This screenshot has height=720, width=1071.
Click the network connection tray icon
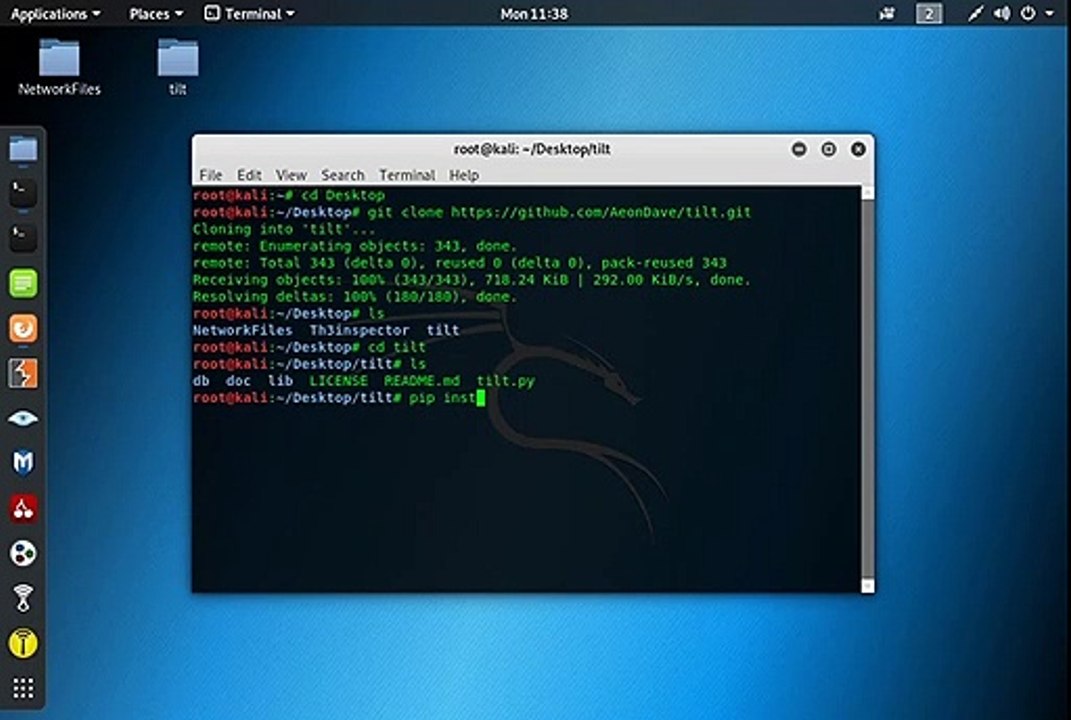(x=975, y=14)
